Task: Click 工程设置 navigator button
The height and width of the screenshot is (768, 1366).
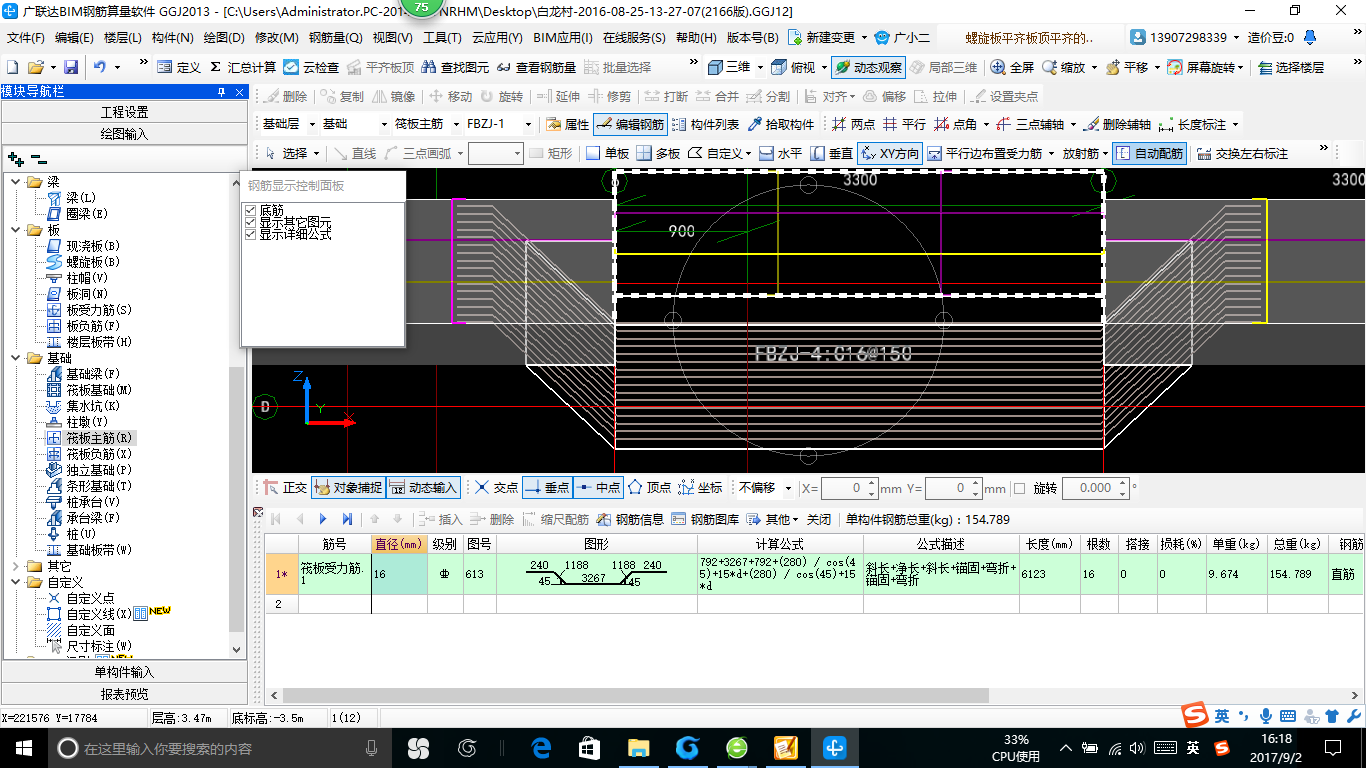Action: point(124,112)
